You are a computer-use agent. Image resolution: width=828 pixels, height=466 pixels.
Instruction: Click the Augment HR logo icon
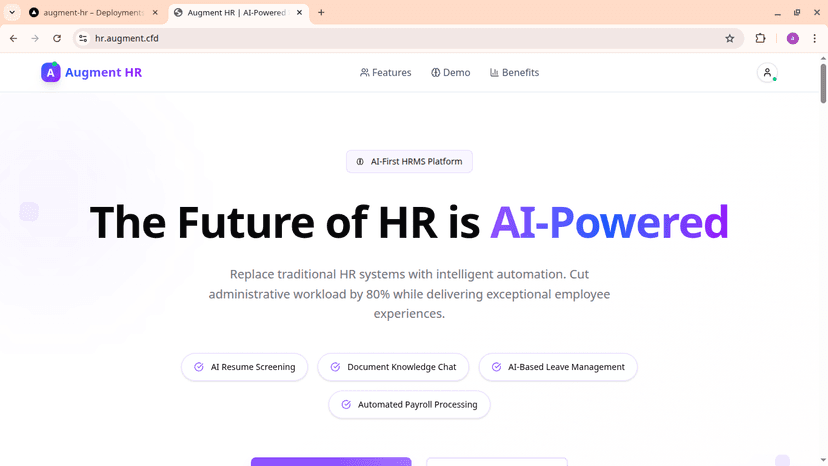click(x=50, y=72)
